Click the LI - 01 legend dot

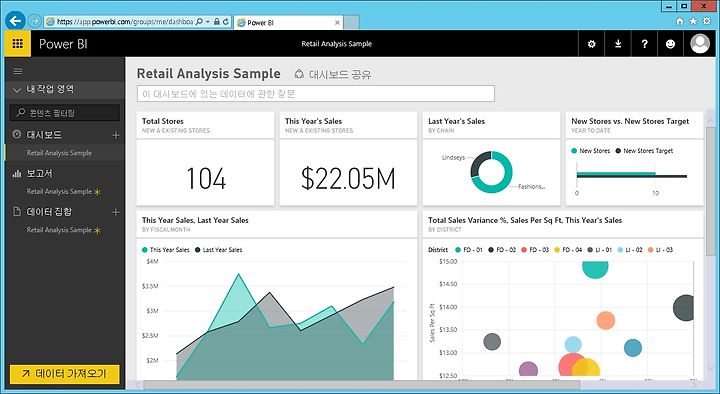(x=590, y=250)
